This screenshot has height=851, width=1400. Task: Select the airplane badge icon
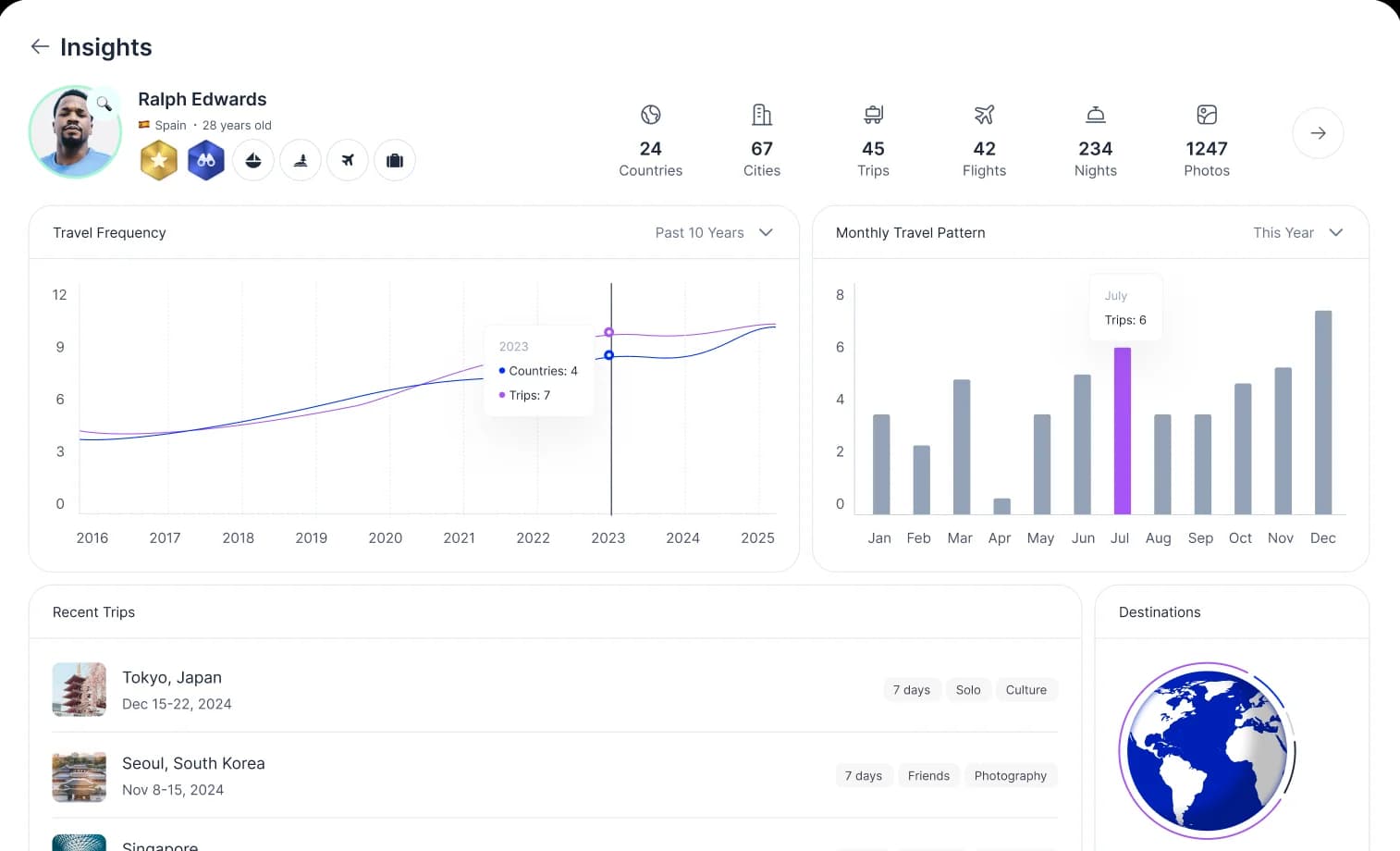pyautogui.click(x=348, y=160)
